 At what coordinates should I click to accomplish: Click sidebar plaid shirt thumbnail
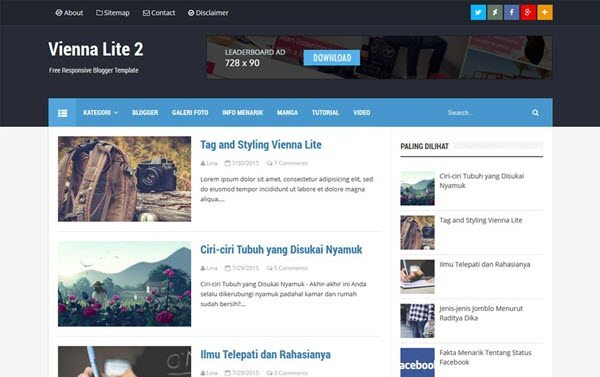pos(417,321)
